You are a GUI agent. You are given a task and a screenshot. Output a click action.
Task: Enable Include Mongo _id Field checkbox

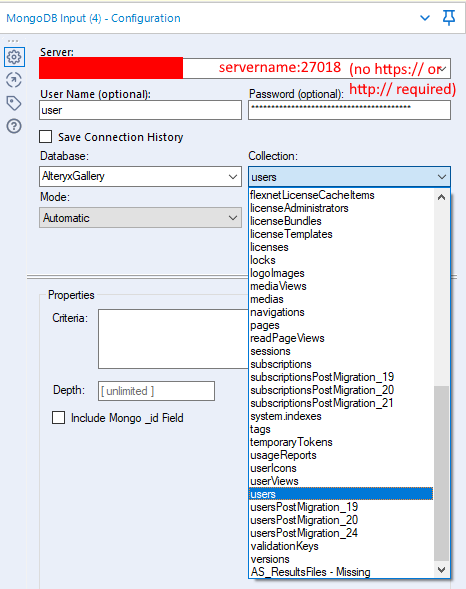click(x=58, y=418)
